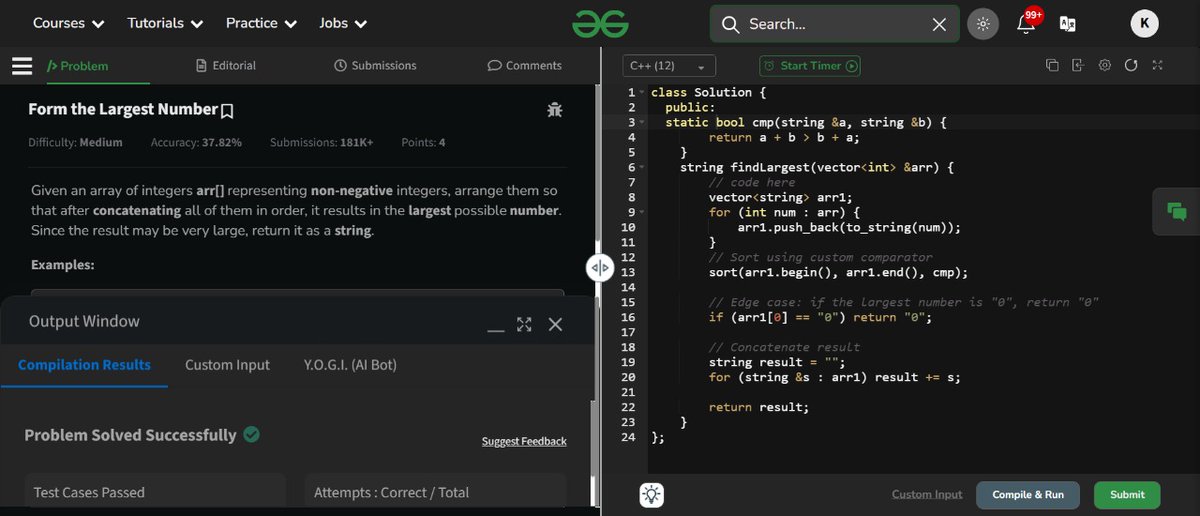Clear the search box with X
This screenshot has height=516, width=1200.
[x=939, y=24]
